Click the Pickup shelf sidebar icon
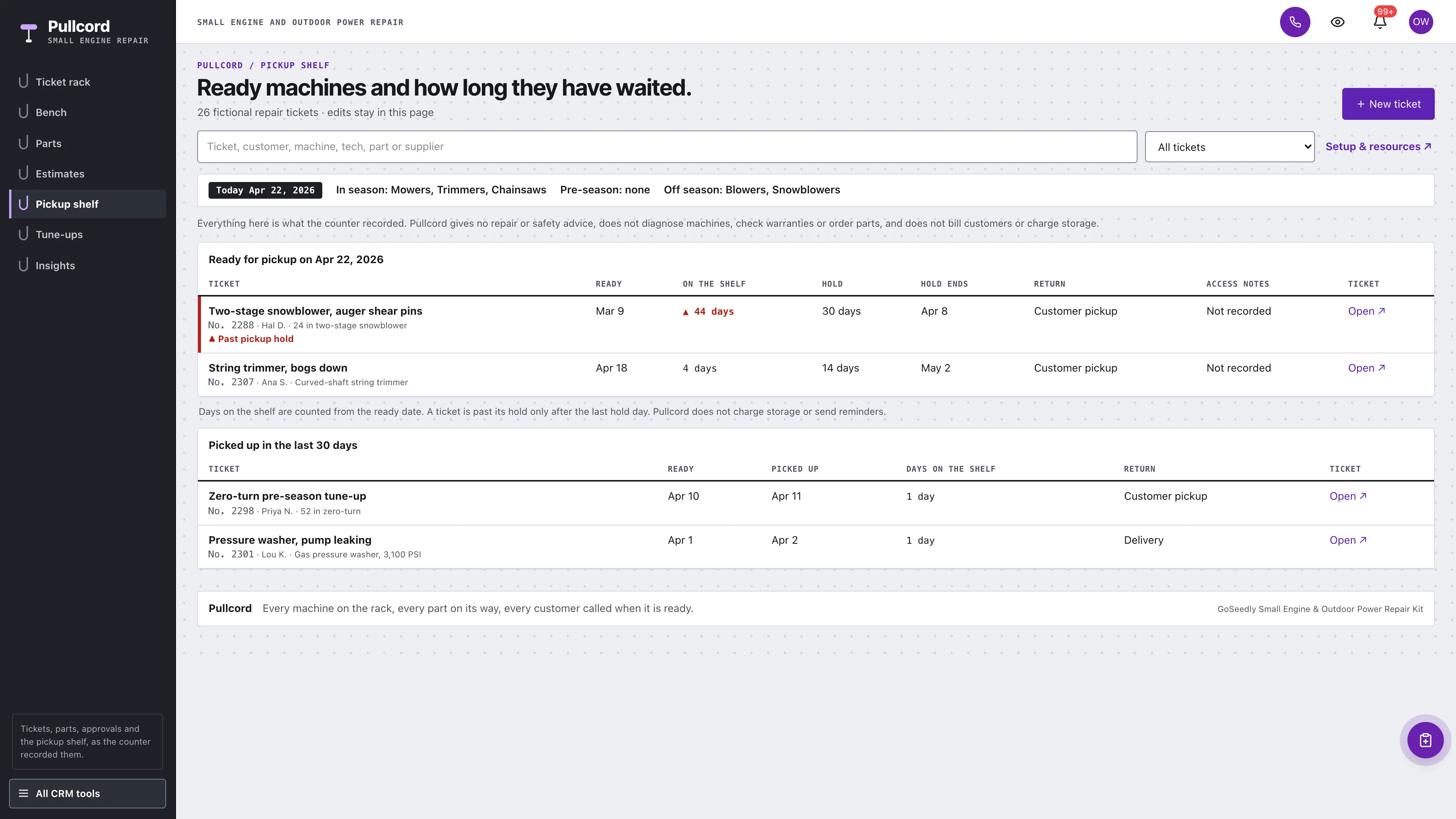The height and width of the screenshot is (819, 1456). tap(23, 204)
